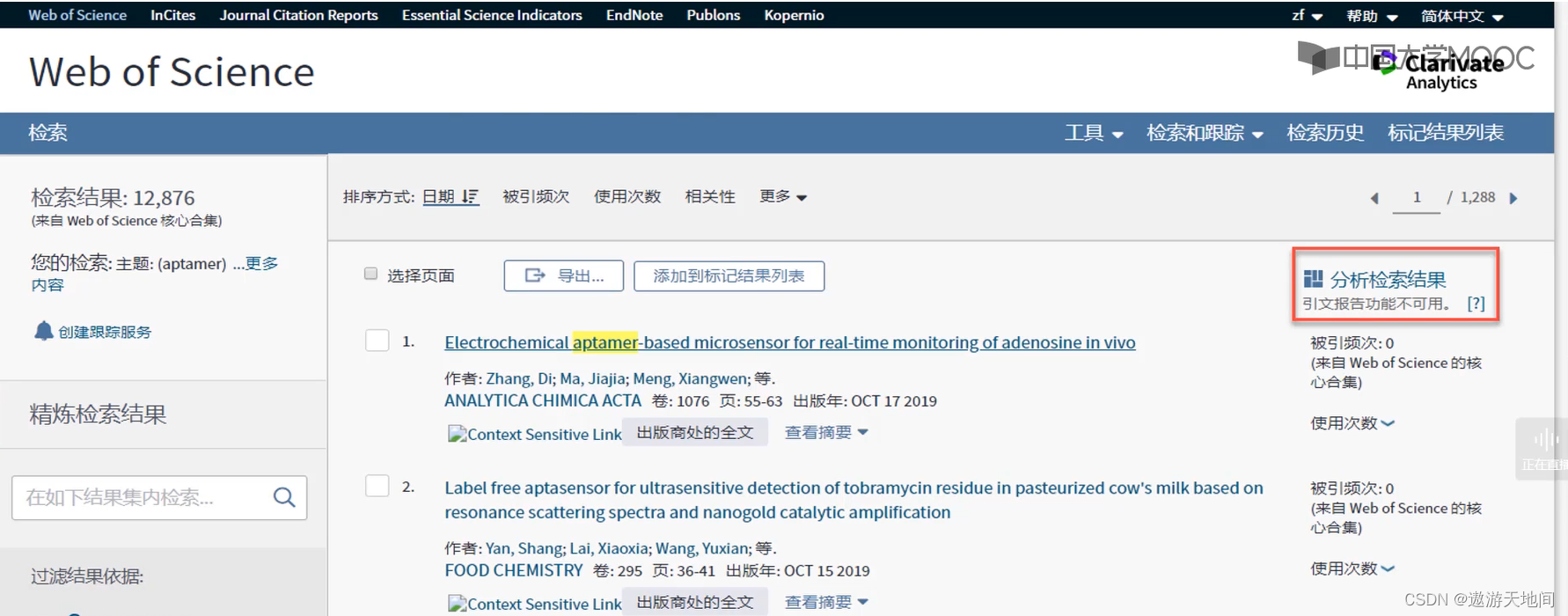Click 出版商处的全文 for the second result

point(695,602)
